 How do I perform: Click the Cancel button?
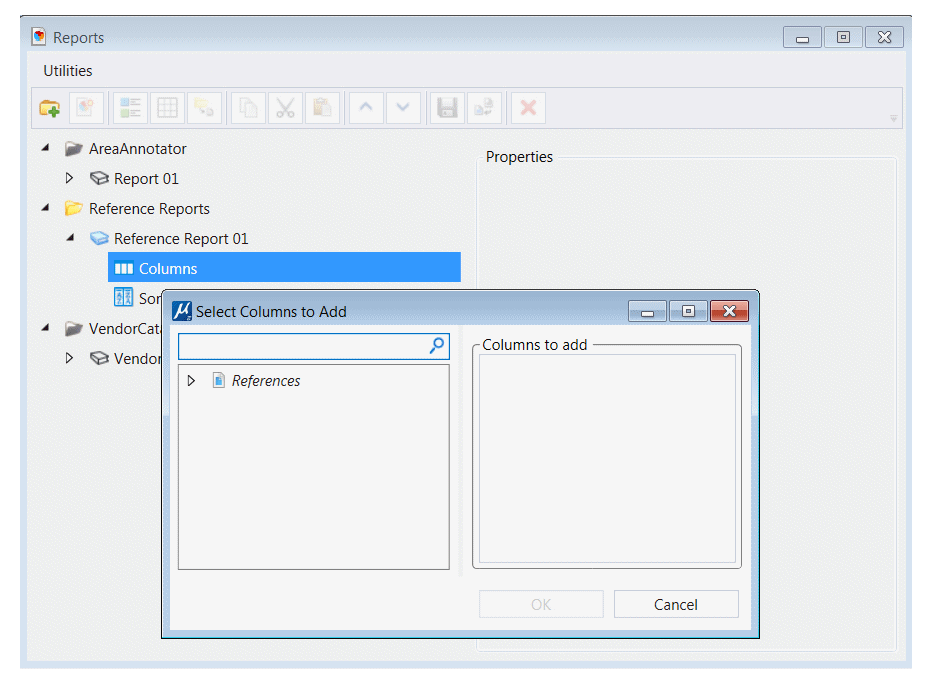676,604
